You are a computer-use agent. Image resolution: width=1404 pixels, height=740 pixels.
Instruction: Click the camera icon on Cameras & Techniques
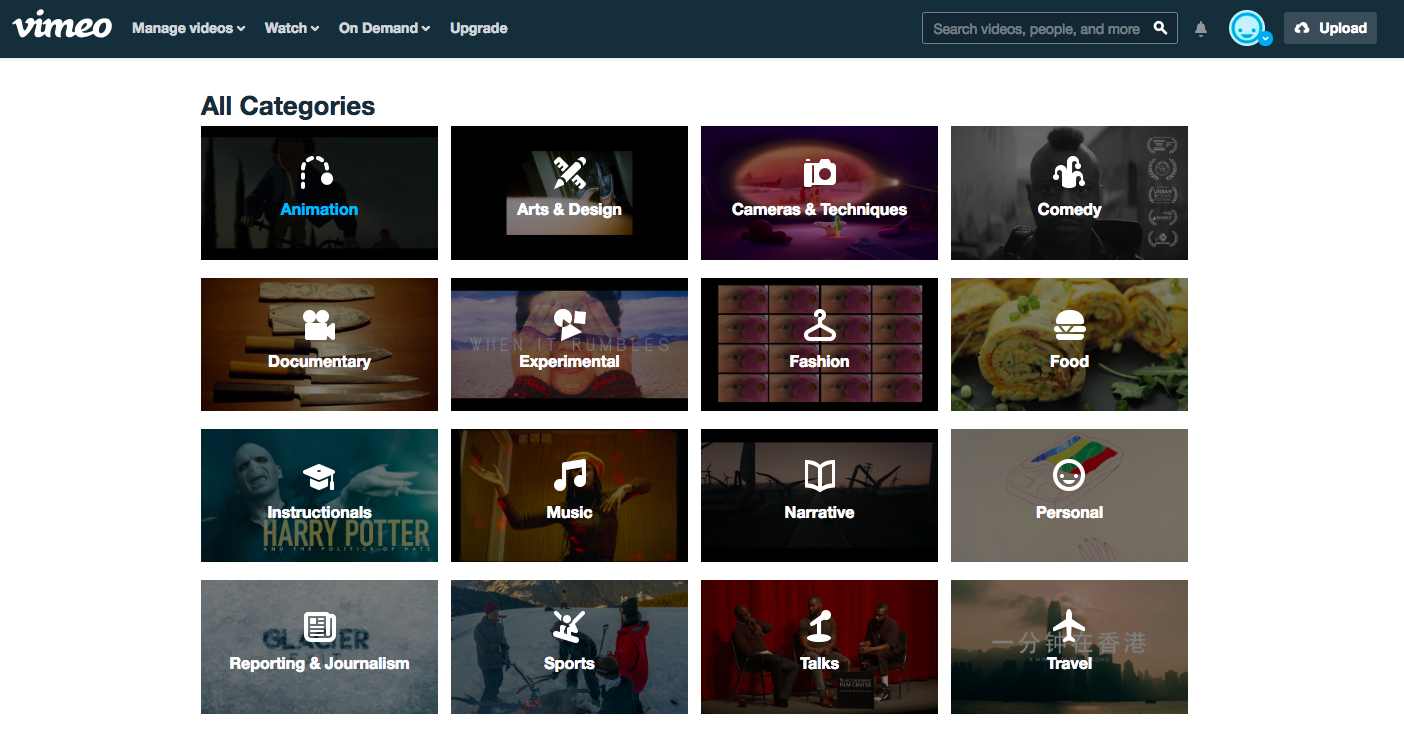[x=819, y=172]
